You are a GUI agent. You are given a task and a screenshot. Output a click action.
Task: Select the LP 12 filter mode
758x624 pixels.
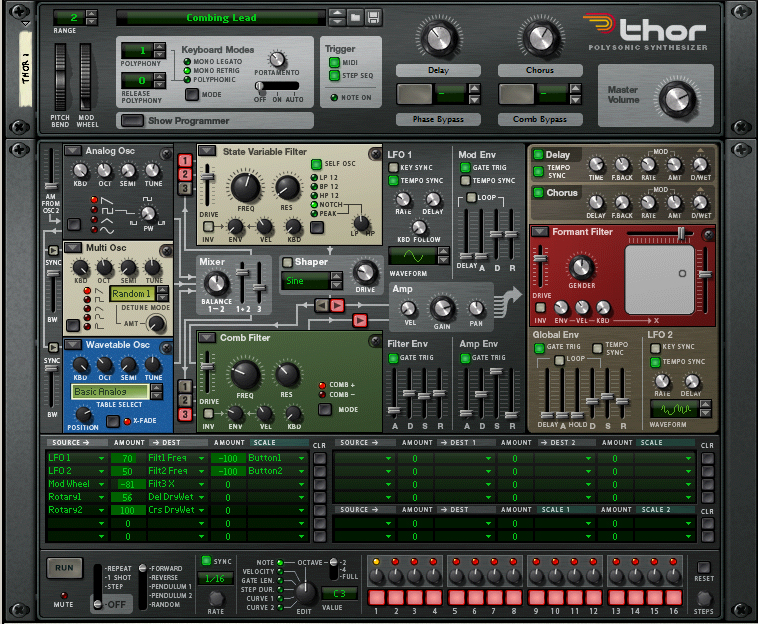tap(314, 177)
